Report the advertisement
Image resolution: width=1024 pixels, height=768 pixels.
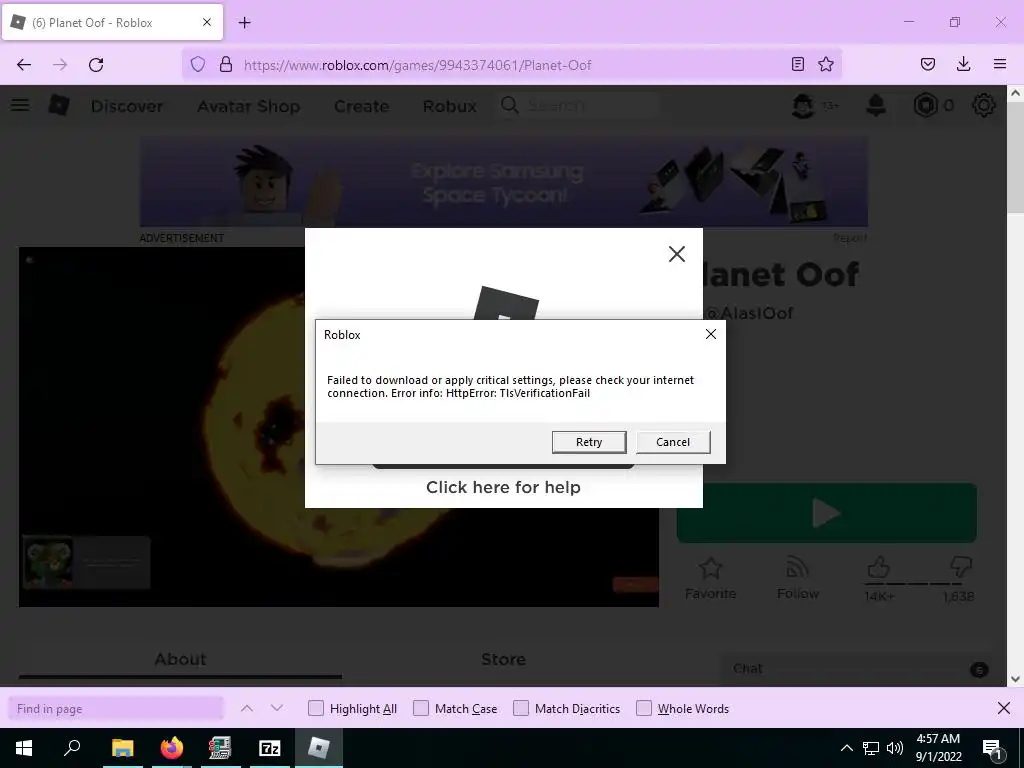click(x=850, y=238)
